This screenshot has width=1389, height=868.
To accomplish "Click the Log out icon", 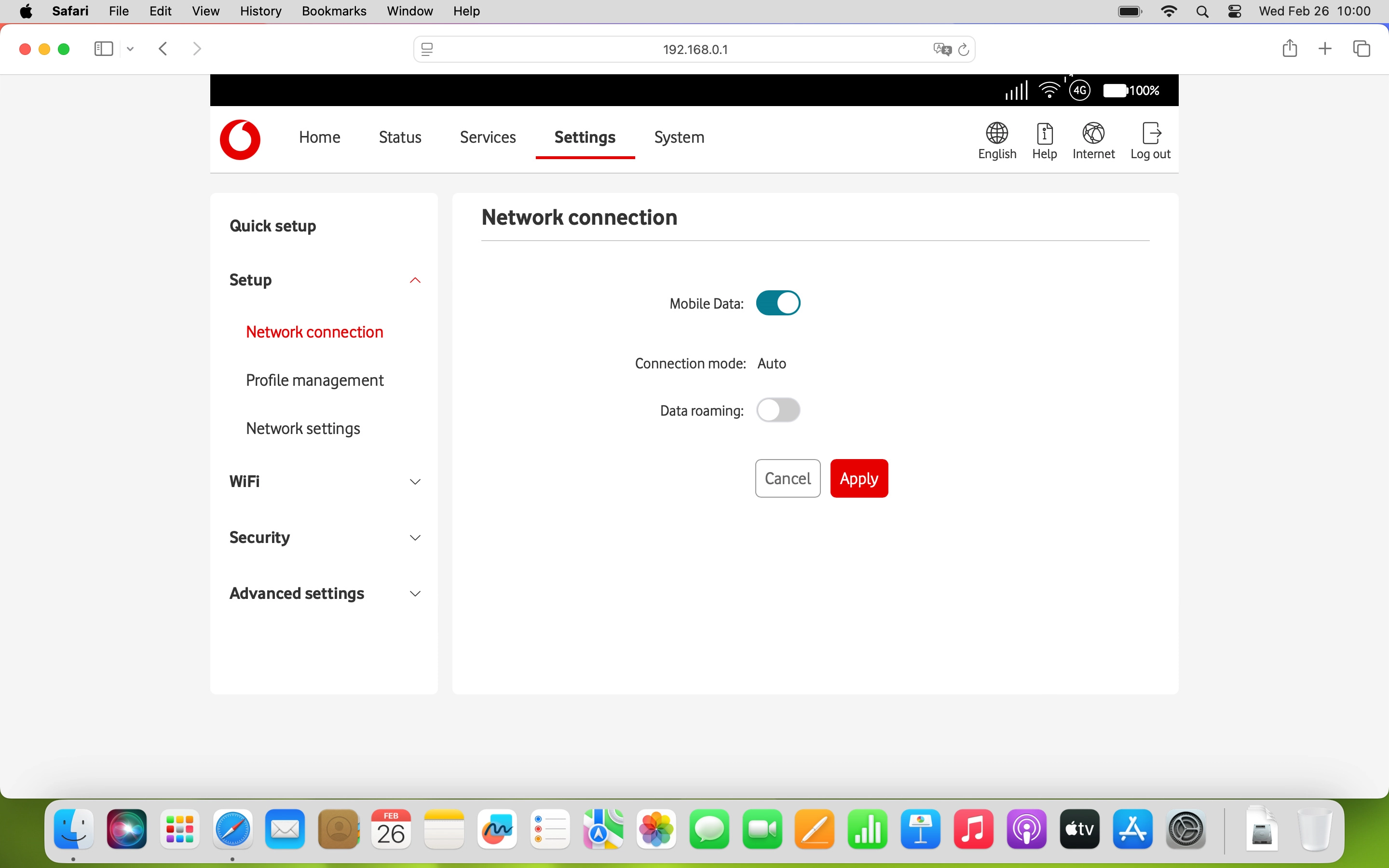I will pyautogui.click(x=1151, y=133).
